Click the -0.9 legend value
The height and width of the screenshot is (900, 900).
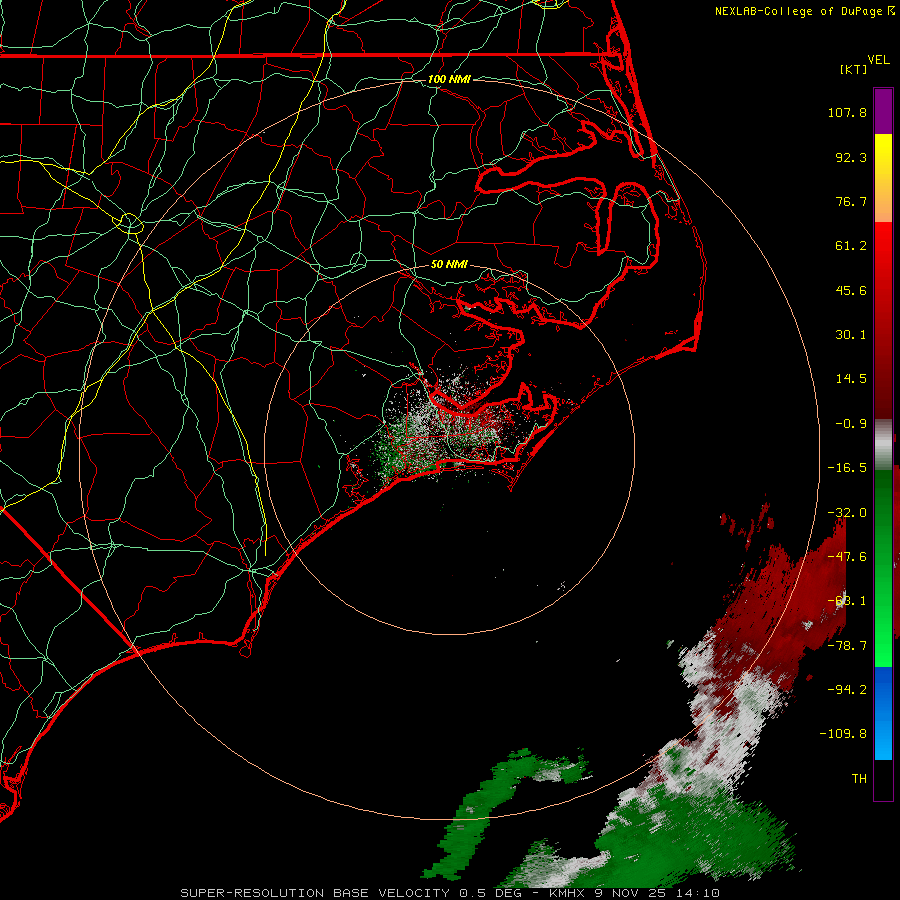click(x=851, y=424)
